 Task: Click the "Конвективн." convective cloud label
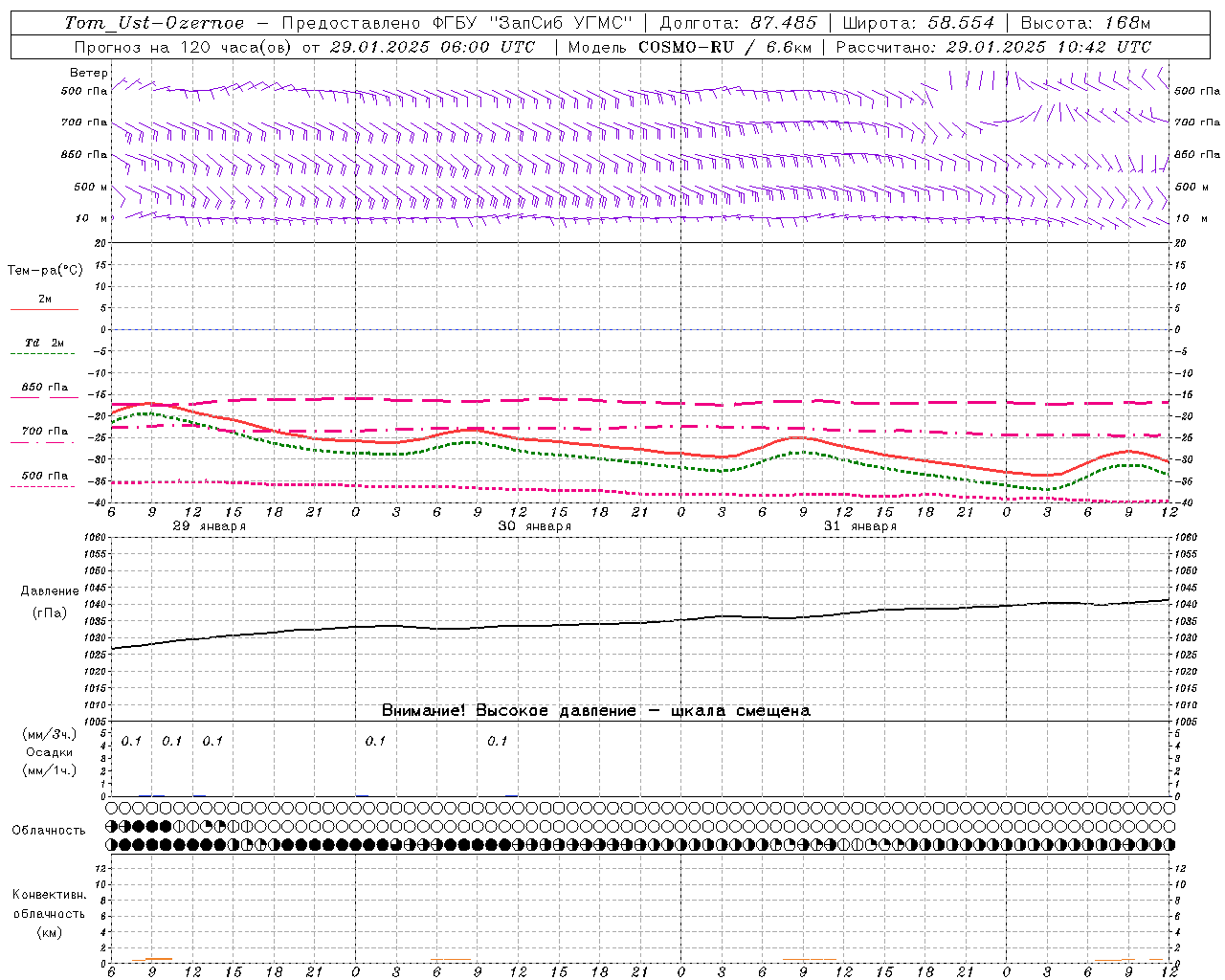49,895
